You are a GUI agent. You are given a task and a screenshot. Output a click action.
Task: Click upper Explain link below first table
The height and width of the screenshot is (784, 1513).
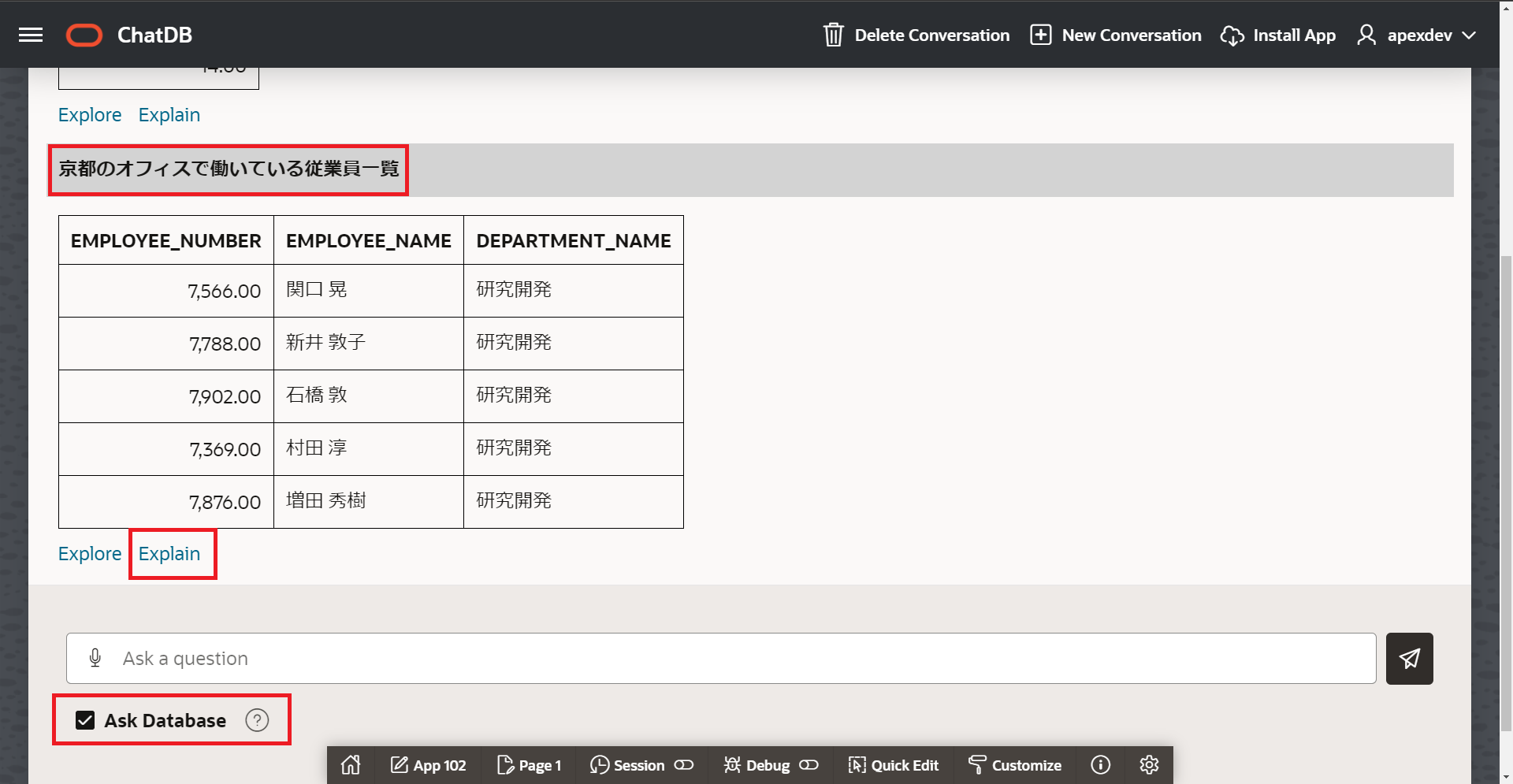(169, 115)
